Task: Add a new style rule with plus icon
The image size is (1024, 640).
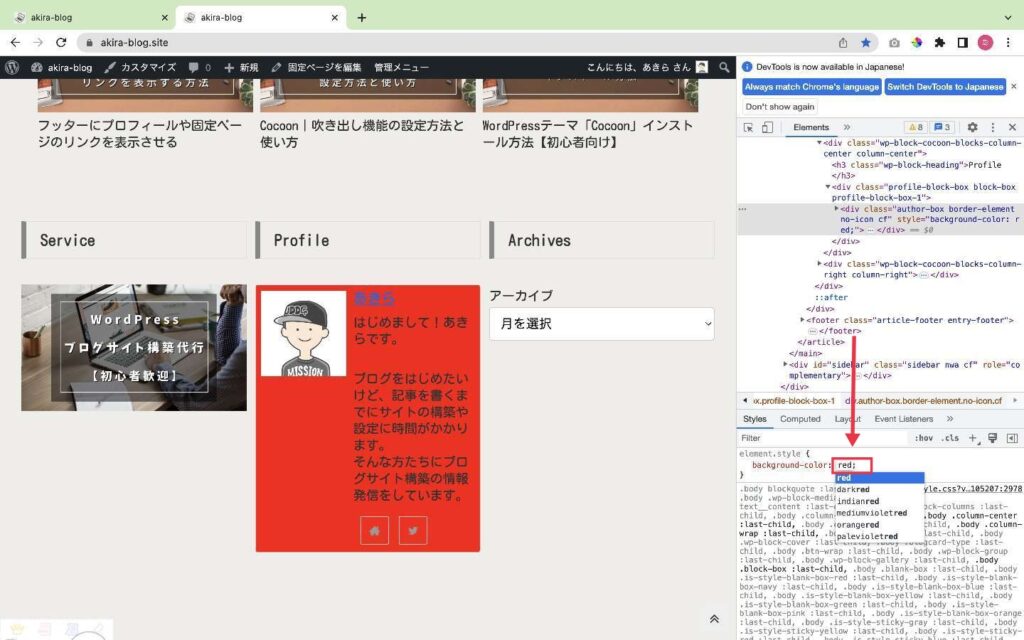Action: pos(972,438)
